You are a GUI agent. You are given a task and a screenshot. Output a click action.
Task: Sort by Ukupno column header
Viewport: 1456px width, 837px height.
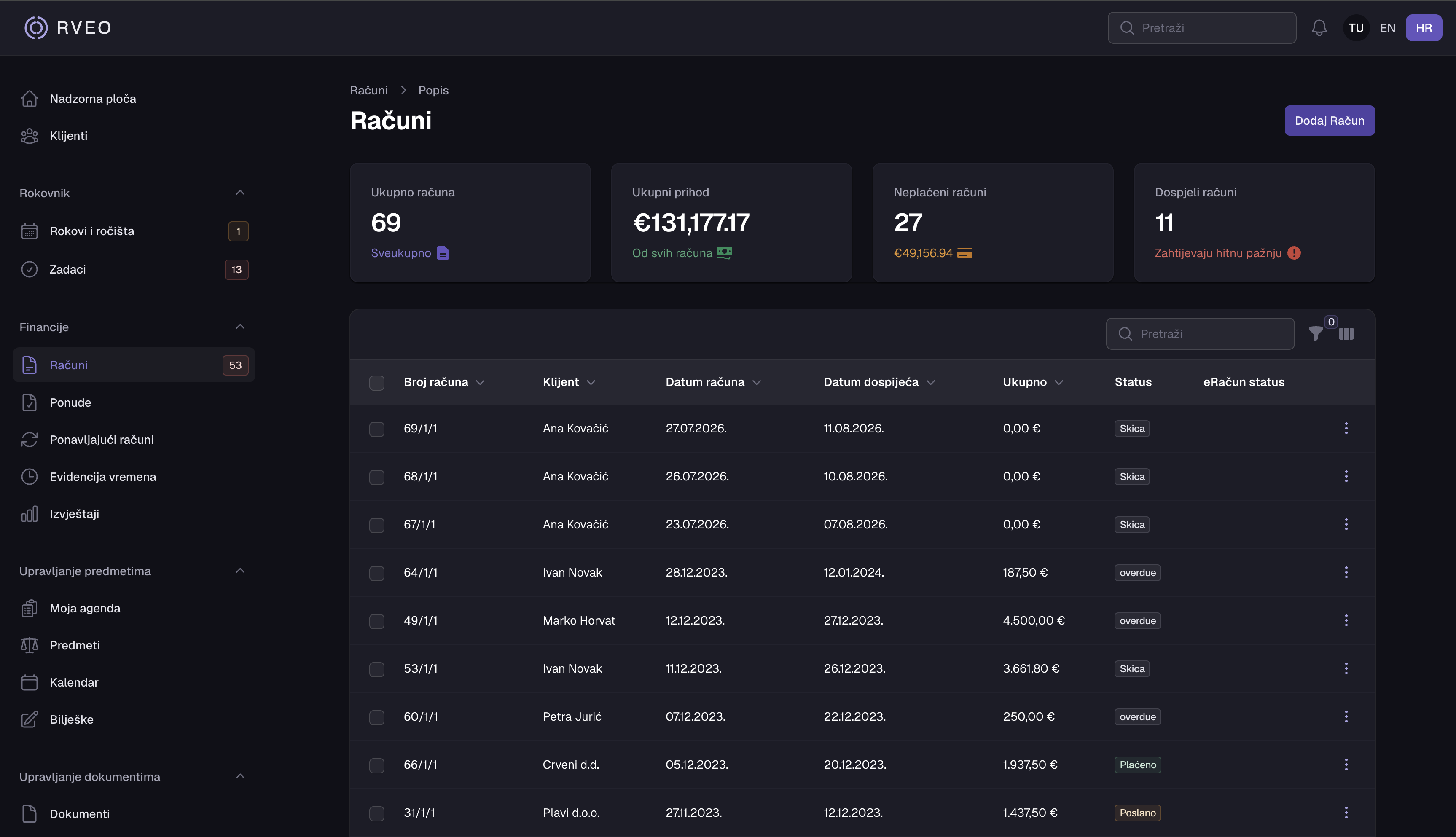pyautogui.click(x=1032, y=382)
